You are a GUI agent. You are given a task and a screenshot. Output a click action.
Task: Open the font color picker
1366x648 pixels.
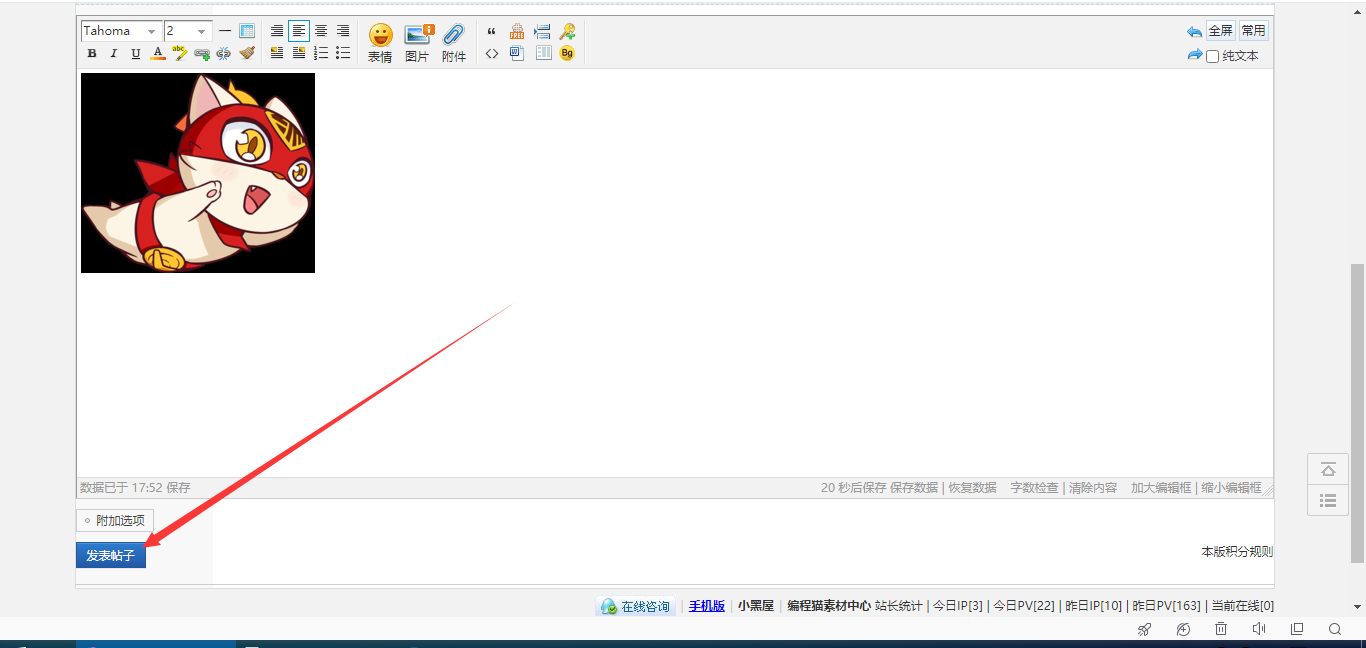157,54
